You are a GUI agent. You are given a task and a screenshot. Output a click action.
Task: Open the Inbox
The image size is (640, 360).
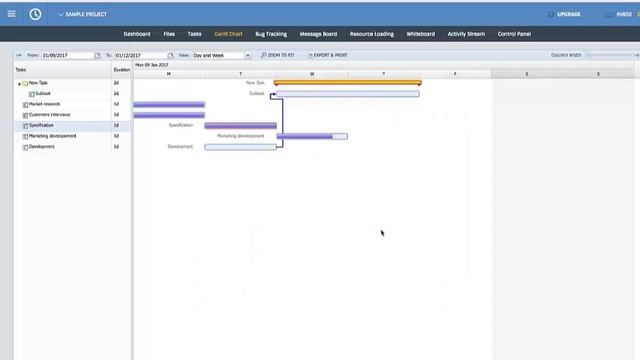620,14
